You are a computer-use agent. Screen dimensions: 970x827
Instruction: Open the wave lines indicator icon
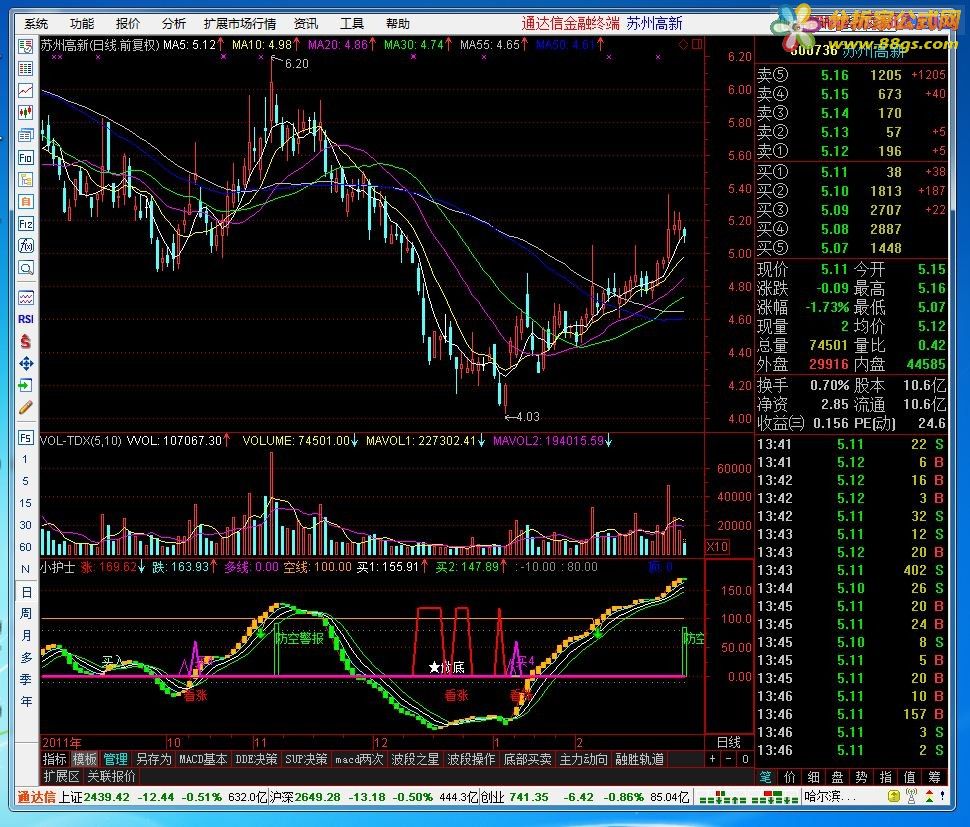[x=25, y=298]
